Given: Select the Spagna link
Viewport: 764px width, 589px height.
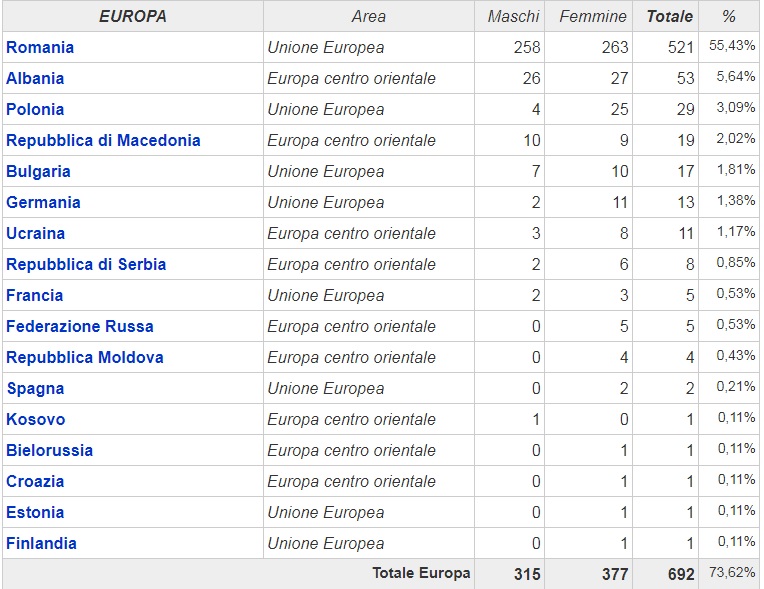Looking at the screenshot, I should (35, 388).
